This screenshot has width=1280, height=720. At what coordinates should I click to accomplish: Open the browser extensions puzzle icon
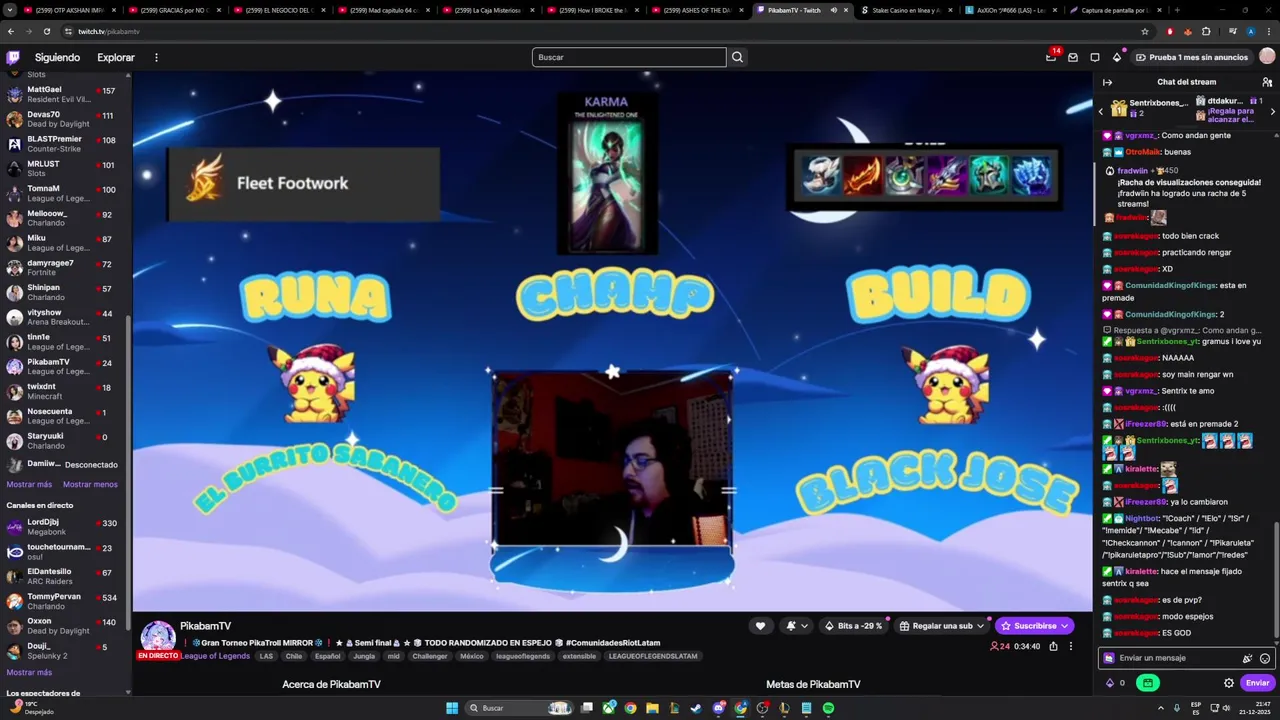point(1206,31)
